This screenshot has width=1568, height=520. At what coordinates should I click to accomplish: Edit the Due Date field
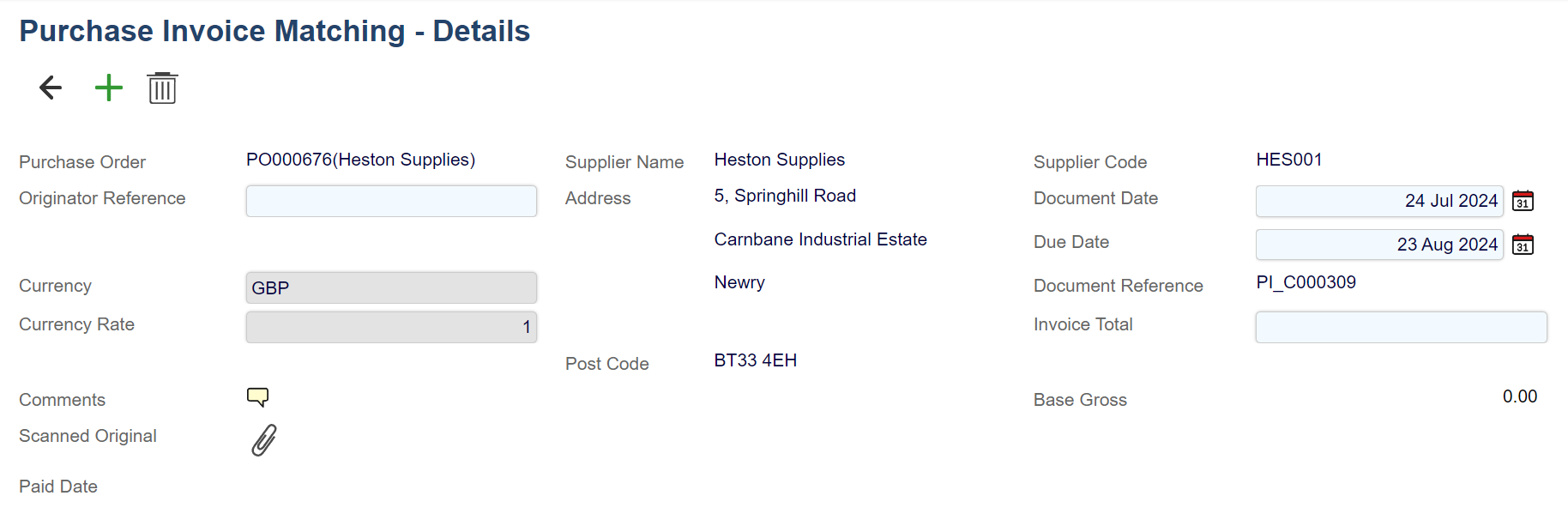(x=1378, y=245)
